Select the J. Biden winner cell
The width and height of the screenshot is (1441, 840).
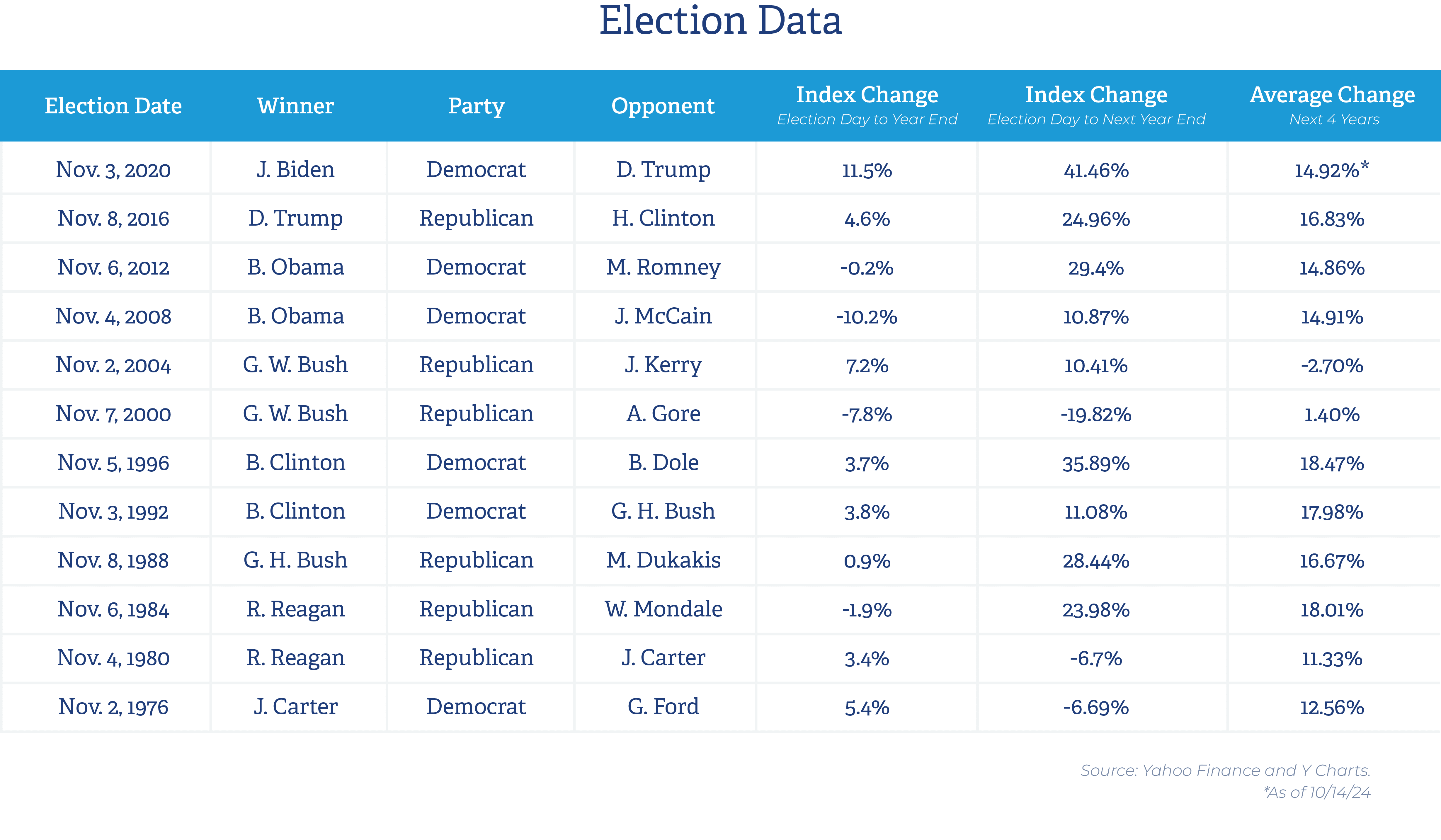point(295,170)
